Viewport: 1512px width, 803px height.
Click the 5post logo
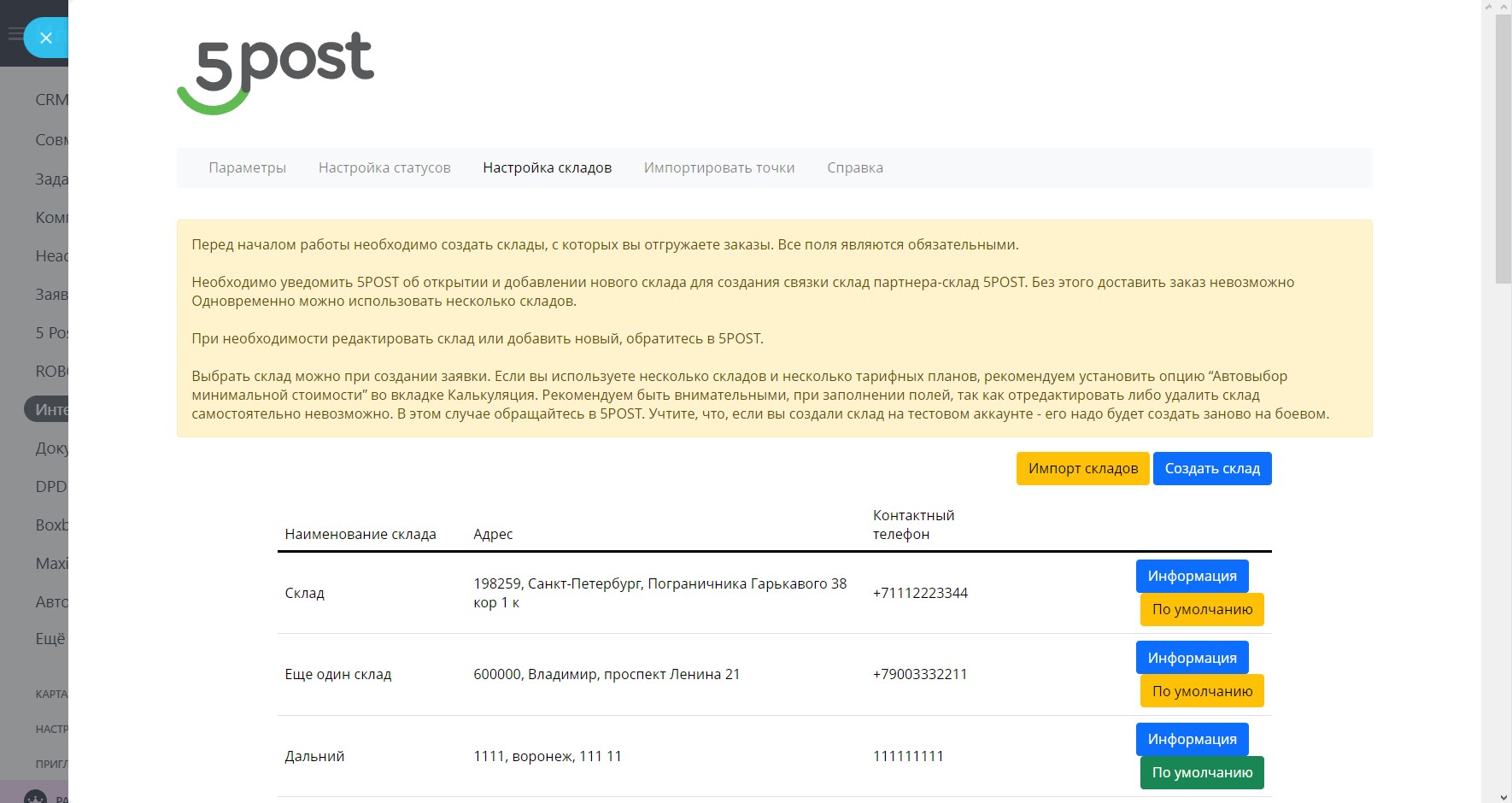pyautogui.click(x=275, y=73)
